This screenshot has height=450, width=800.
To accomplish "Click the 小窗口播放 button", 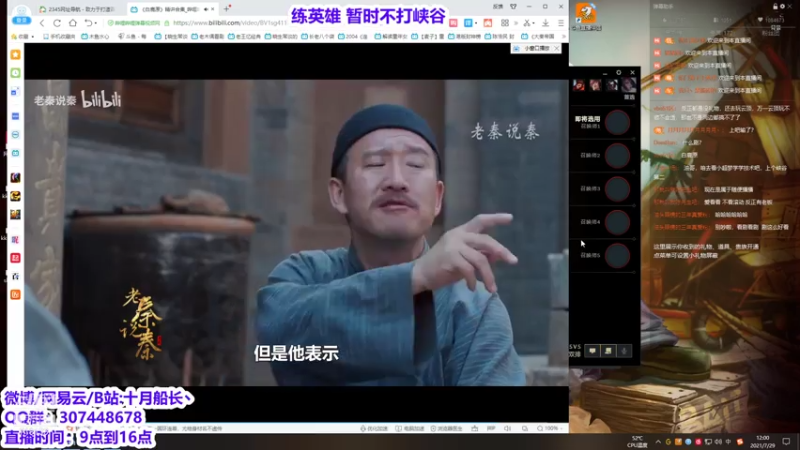I will pyautogui.click(x=533, y=48).
